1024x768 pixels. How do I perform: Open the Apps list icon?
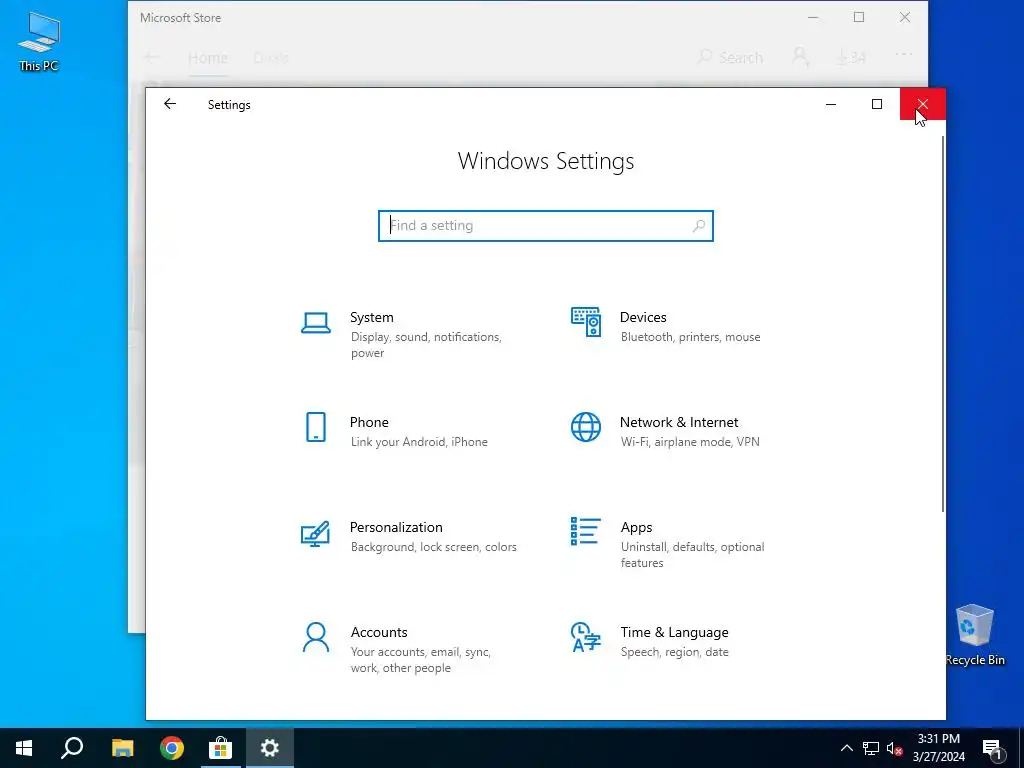[x=586, y=532]
